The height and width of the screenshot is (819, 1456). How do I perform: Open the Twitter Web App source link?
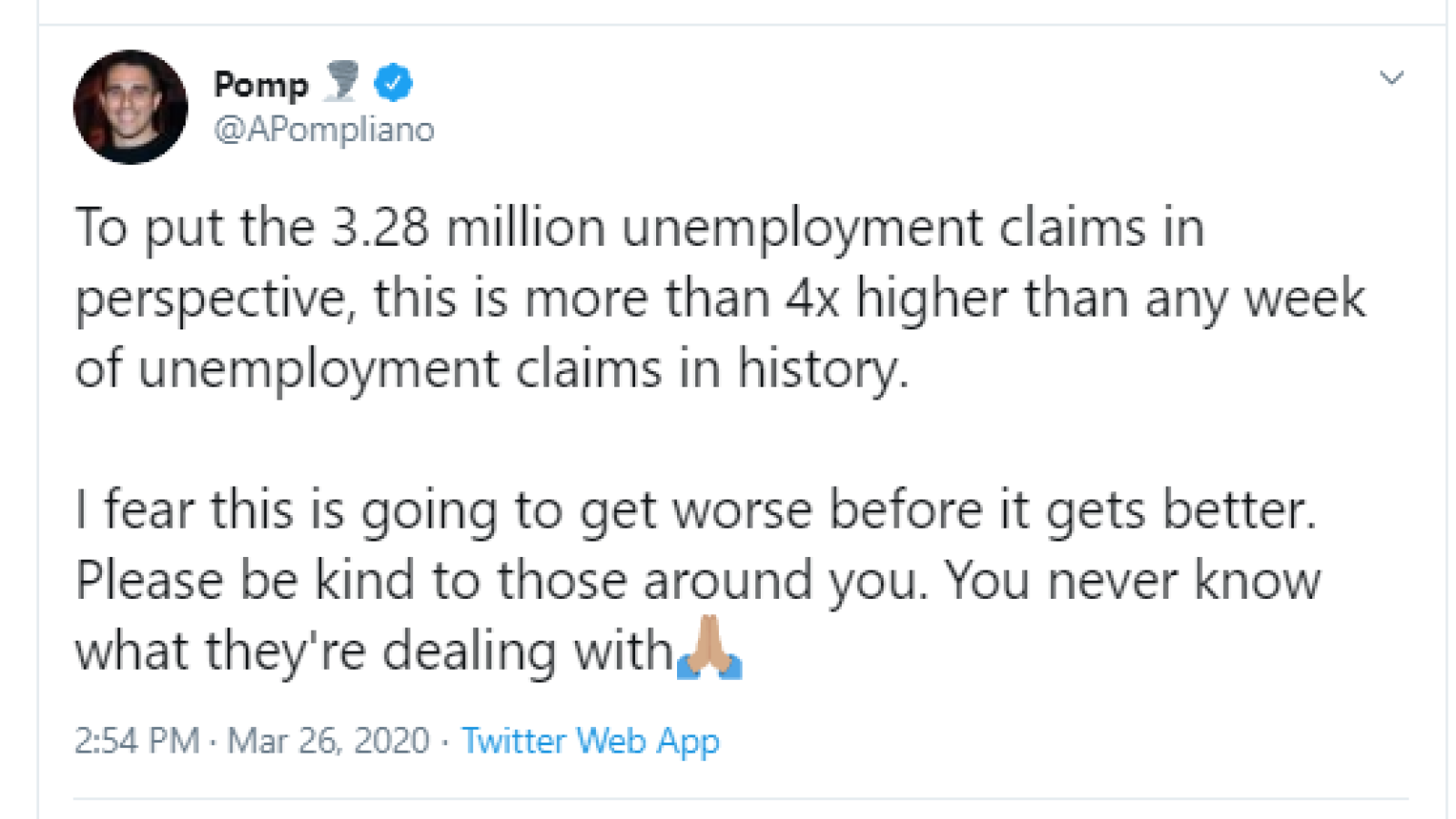(591, 741)
